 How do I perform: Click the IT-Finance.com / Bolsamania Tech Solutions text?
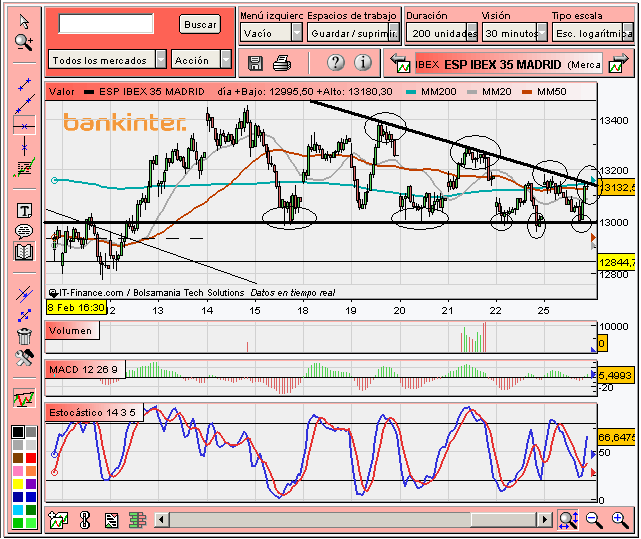tap(152, 293)
